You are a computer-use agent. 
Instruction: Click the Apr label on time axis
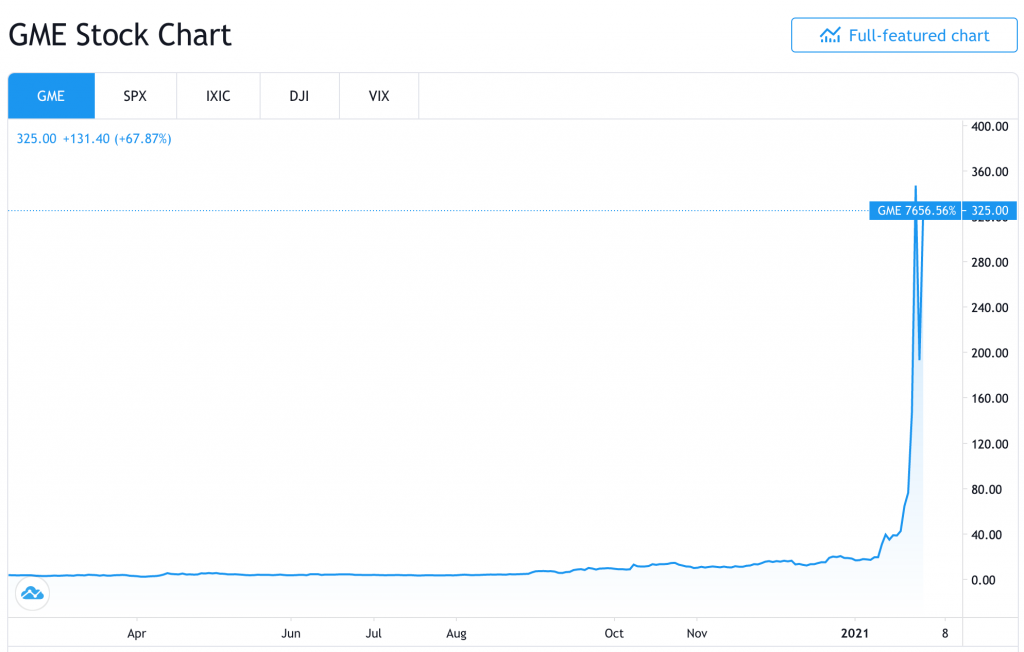137,633
